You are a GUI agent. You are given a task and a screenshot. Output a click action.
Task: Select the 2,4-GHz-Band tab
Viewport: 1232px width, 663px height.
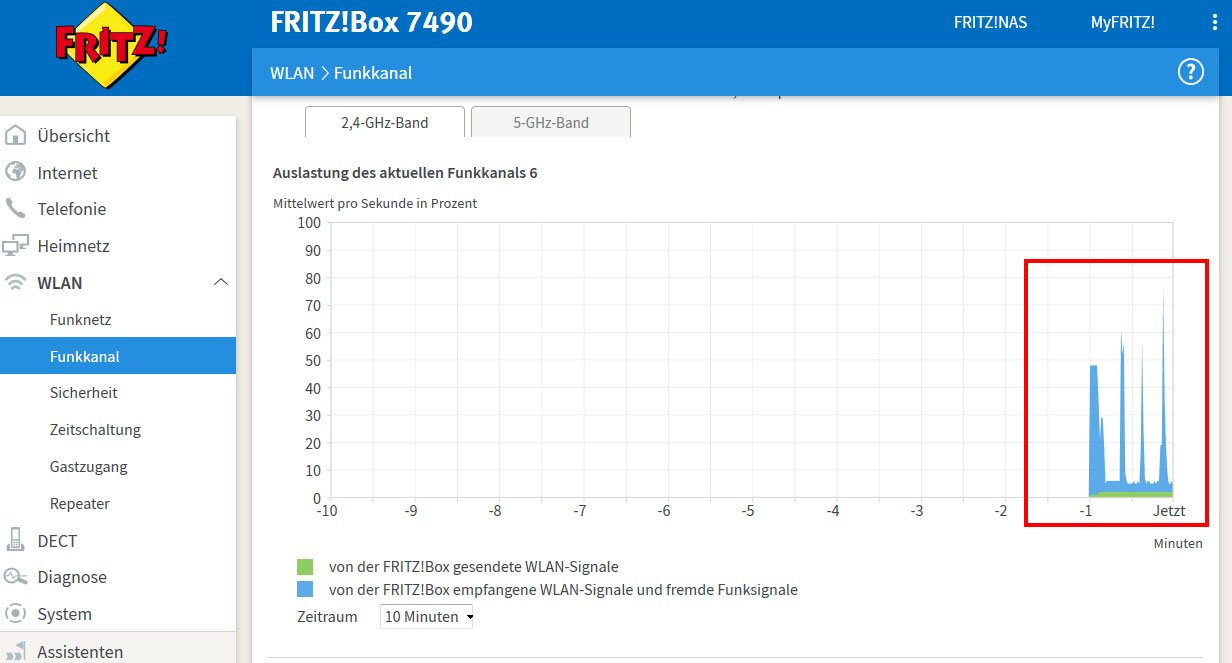tap(385, 123)
